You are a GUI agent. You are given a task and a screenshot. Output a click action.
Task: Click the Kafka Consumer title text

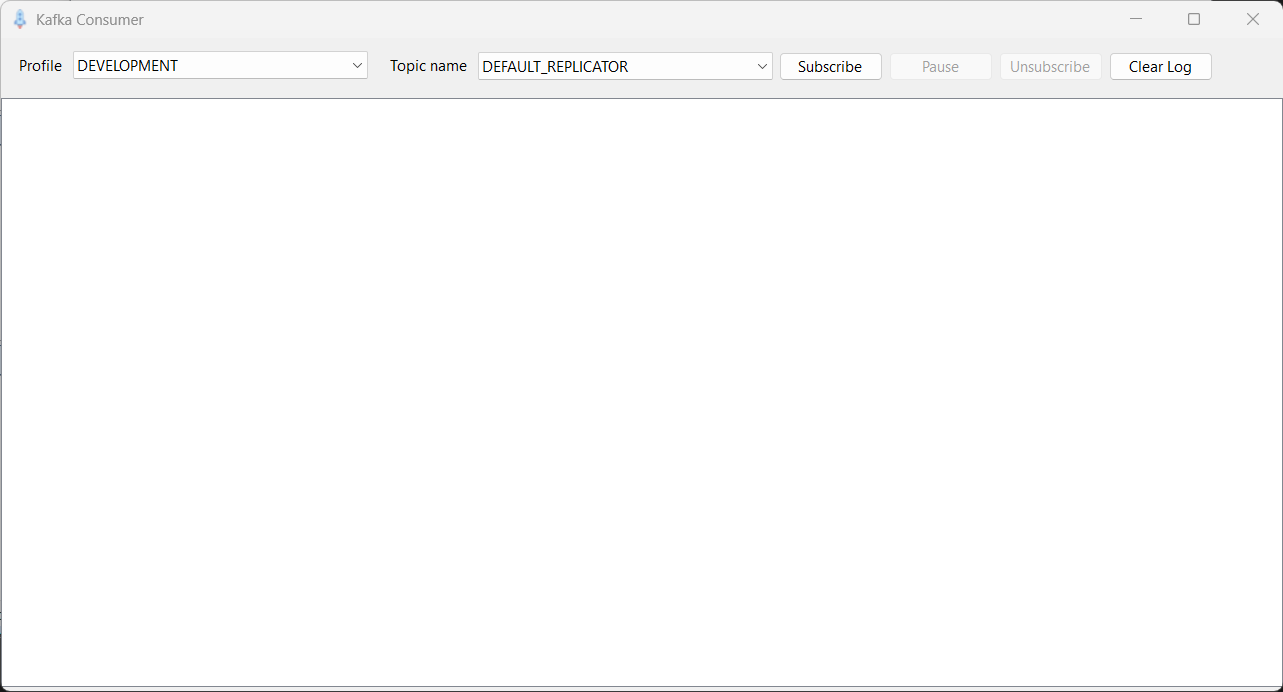90,19
